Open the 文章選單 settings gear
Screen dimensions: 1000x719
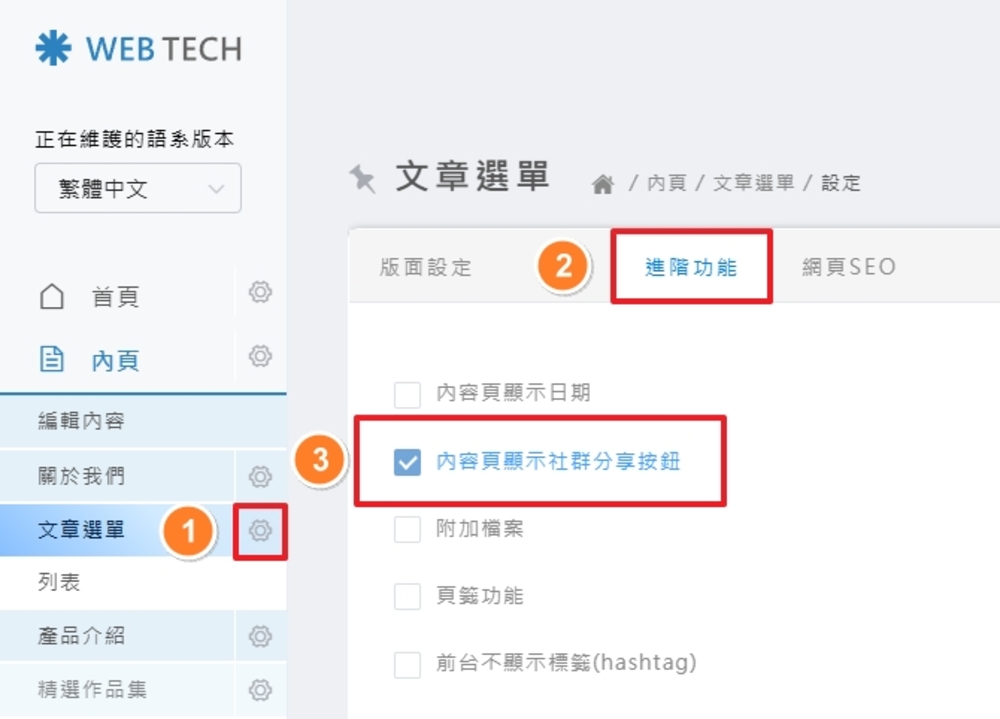tap(260, 530)
